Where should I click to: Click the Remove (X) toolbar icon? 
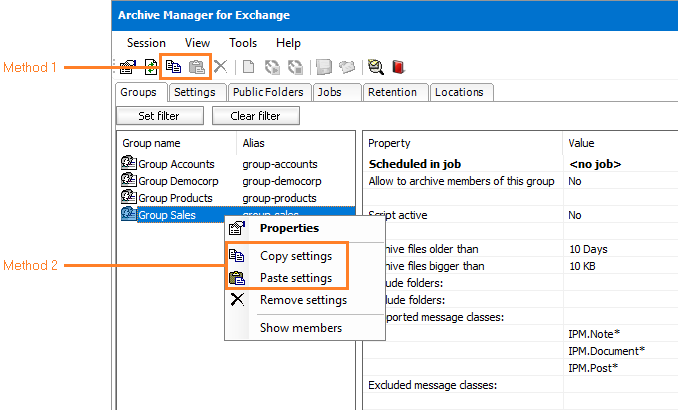220,68
